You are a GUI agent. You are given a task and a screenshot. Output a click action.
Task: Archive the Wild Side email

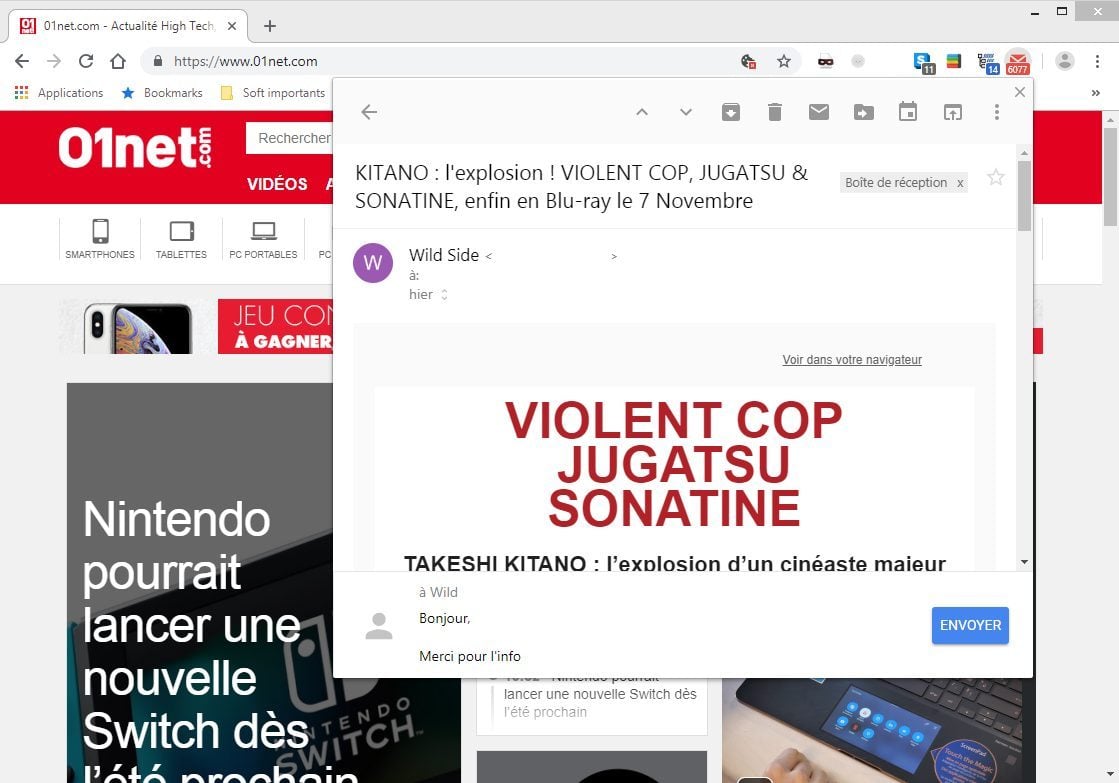pyautogui.click(x=731, y=112)
